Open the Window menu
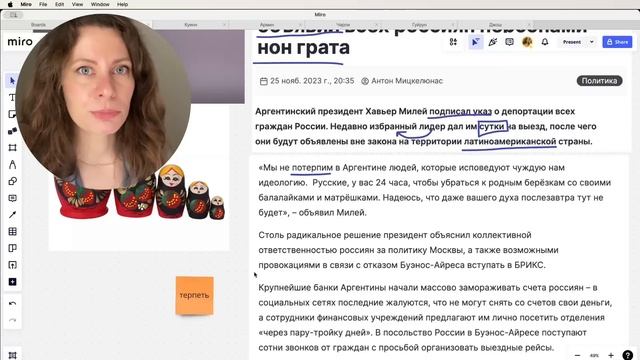The image size is (640, 360). (100, 4)
